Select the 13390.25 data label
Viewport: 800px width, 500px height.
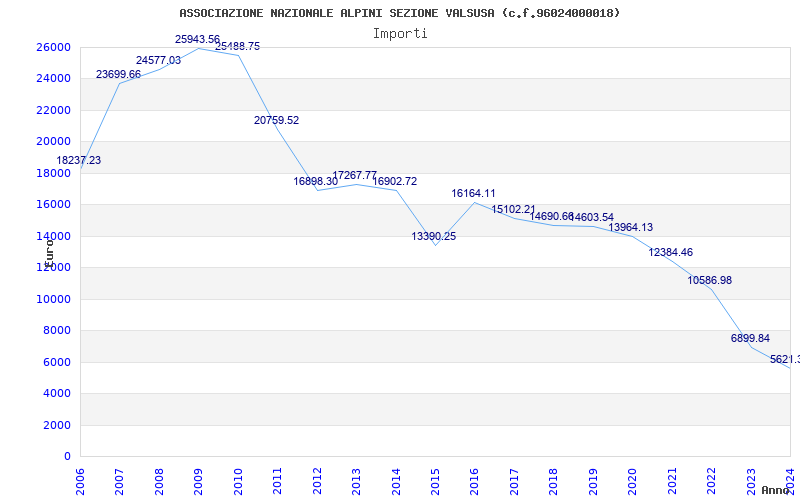point(434,236)
